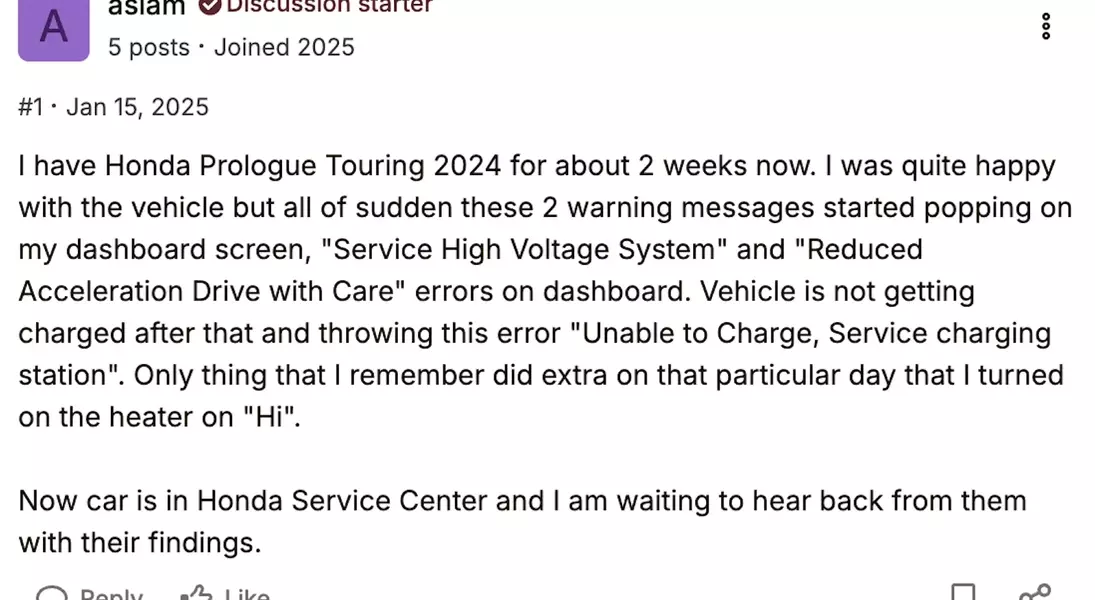Click the Like button label

click(x=247, y=594)
